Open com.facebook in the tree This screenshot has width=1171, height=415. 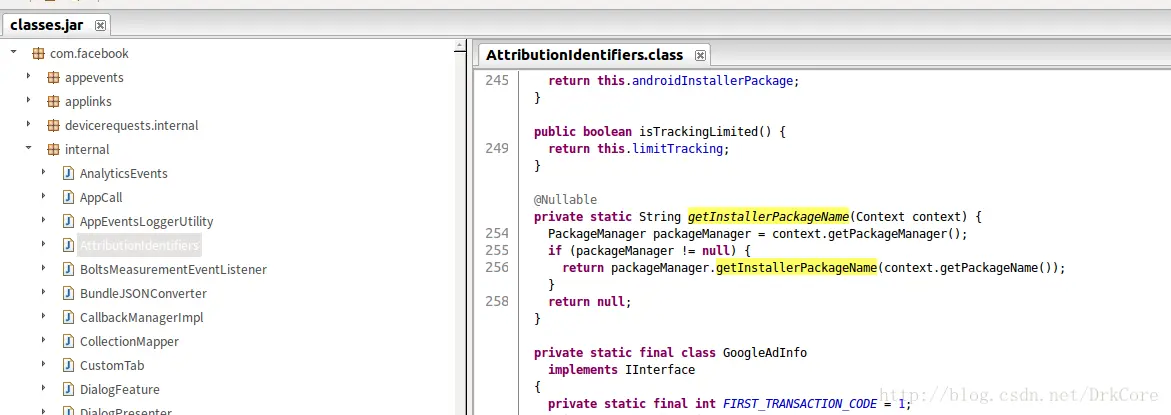(x=90, y=54)
